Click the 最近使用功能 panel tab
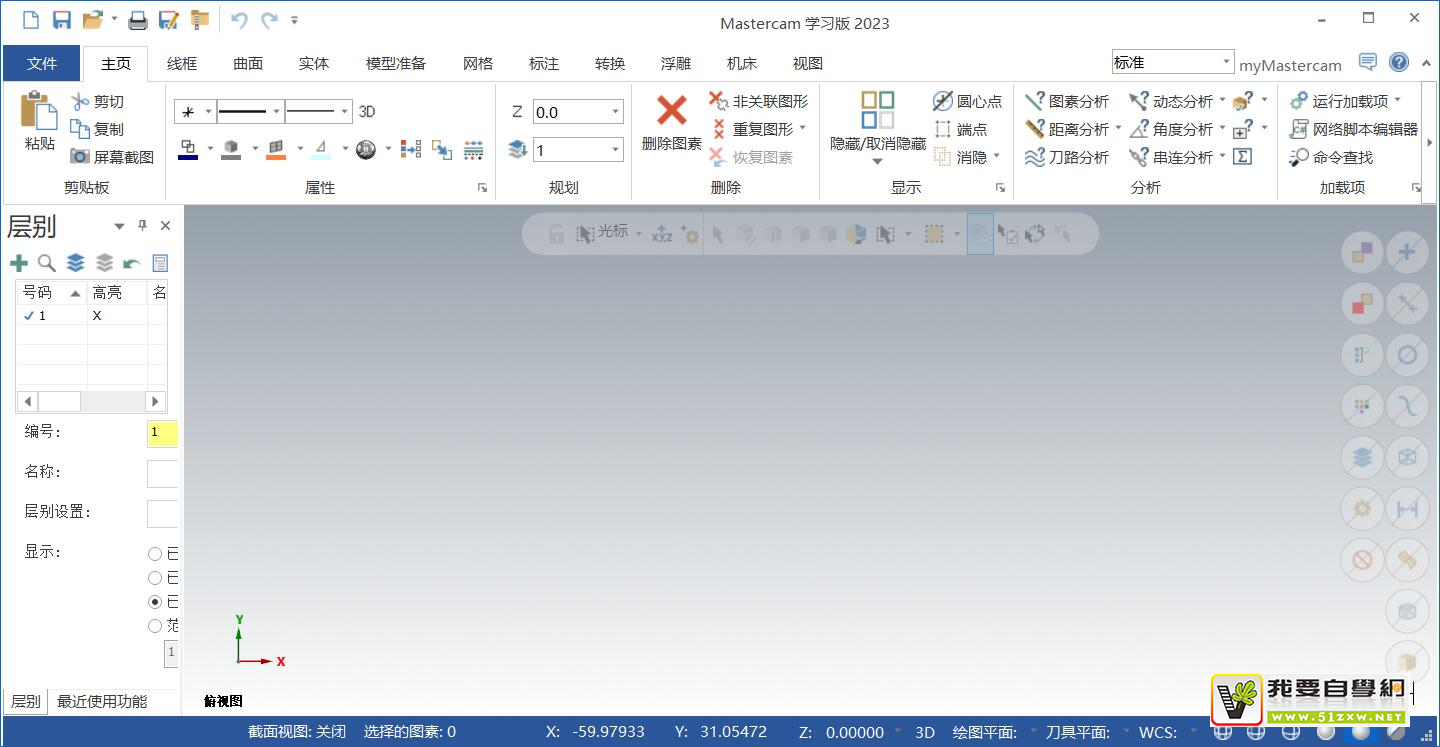This screenshot has height=747, width=1440. pos(102,702)
